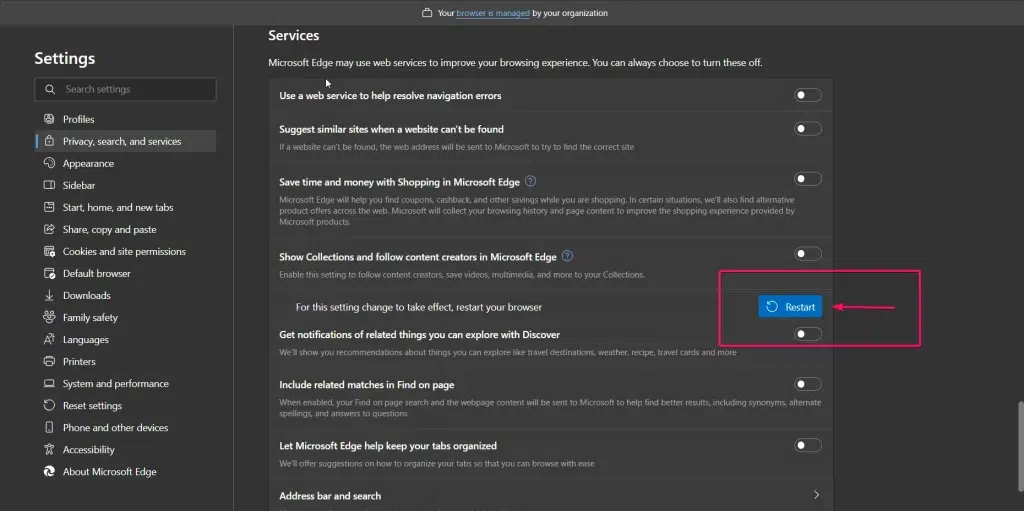The width and height of the screenshot is (1024, 511).
Task: Click the Family safety icon
Action: point(49,318)
